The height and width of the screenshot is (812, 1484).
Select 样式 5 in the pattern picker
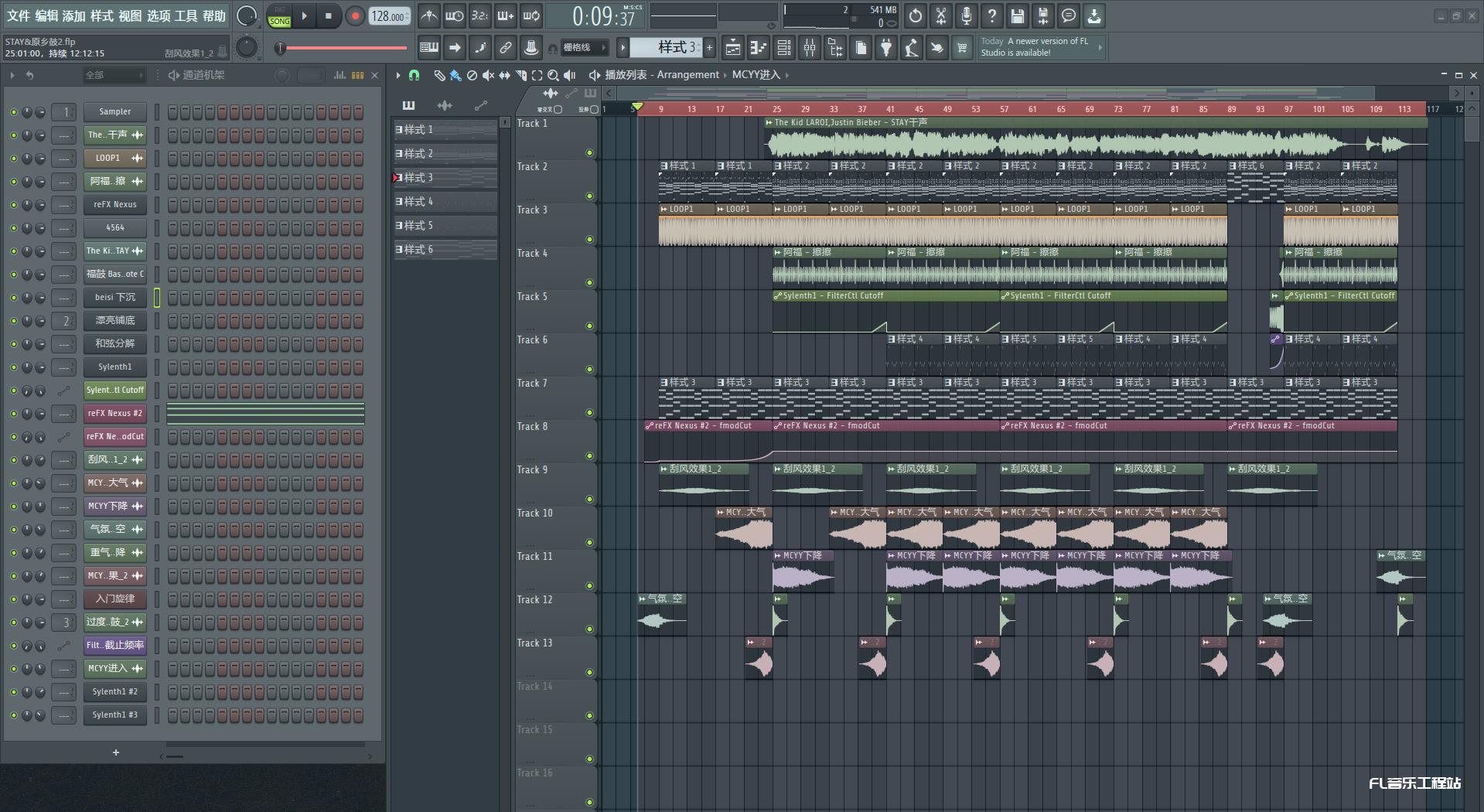coord(445,226)
